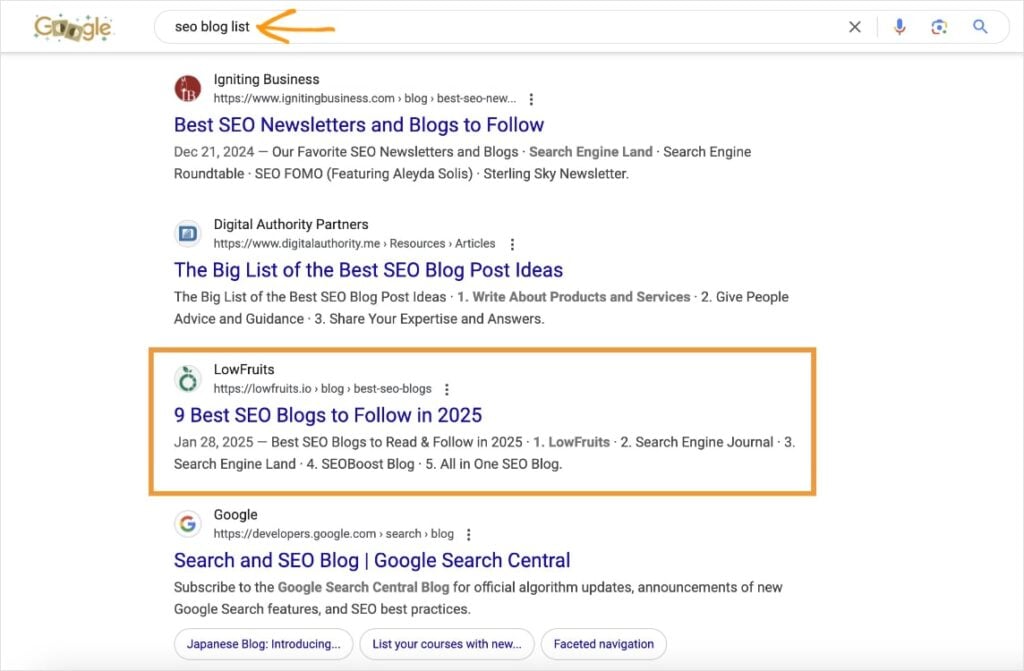Clear the query using the X icon
Viewport: 1024px width, 671px height.
(855, 27)
